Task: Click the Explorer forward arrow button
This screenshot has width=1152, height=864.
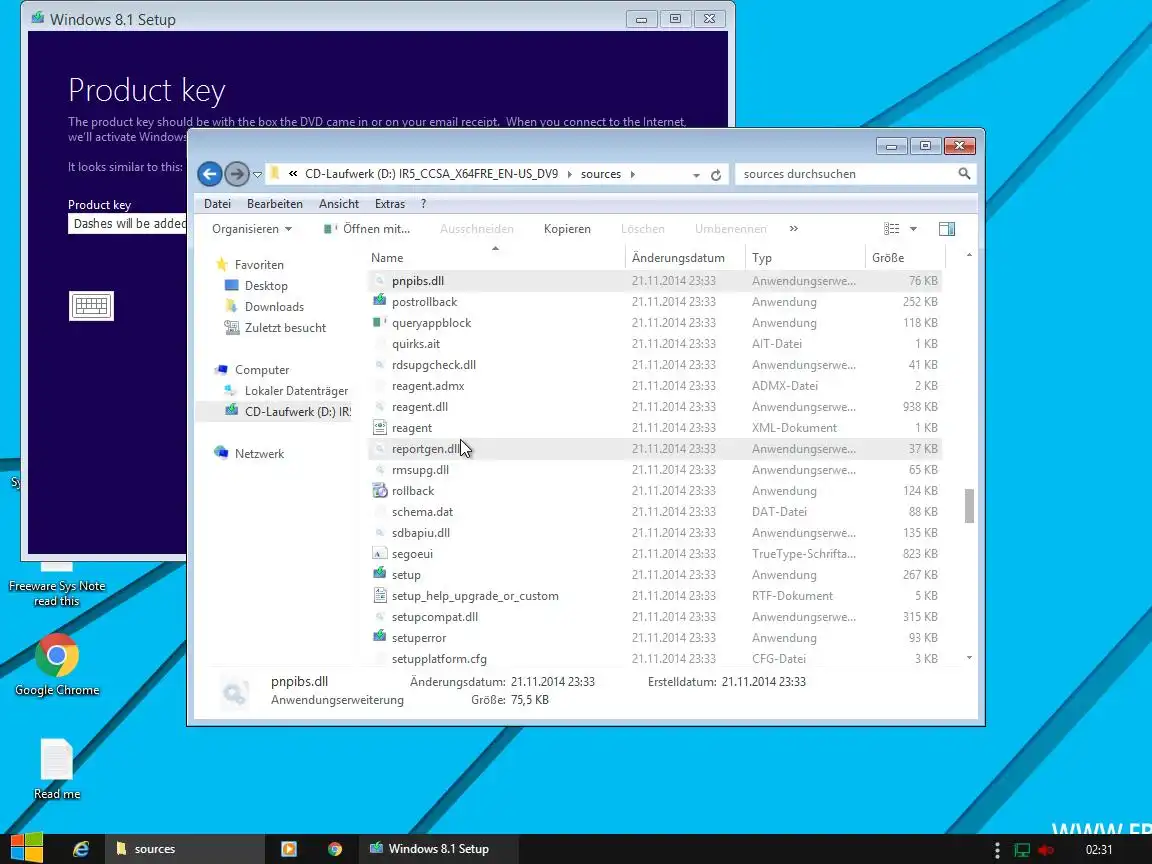Action: (x=237, y=174)
